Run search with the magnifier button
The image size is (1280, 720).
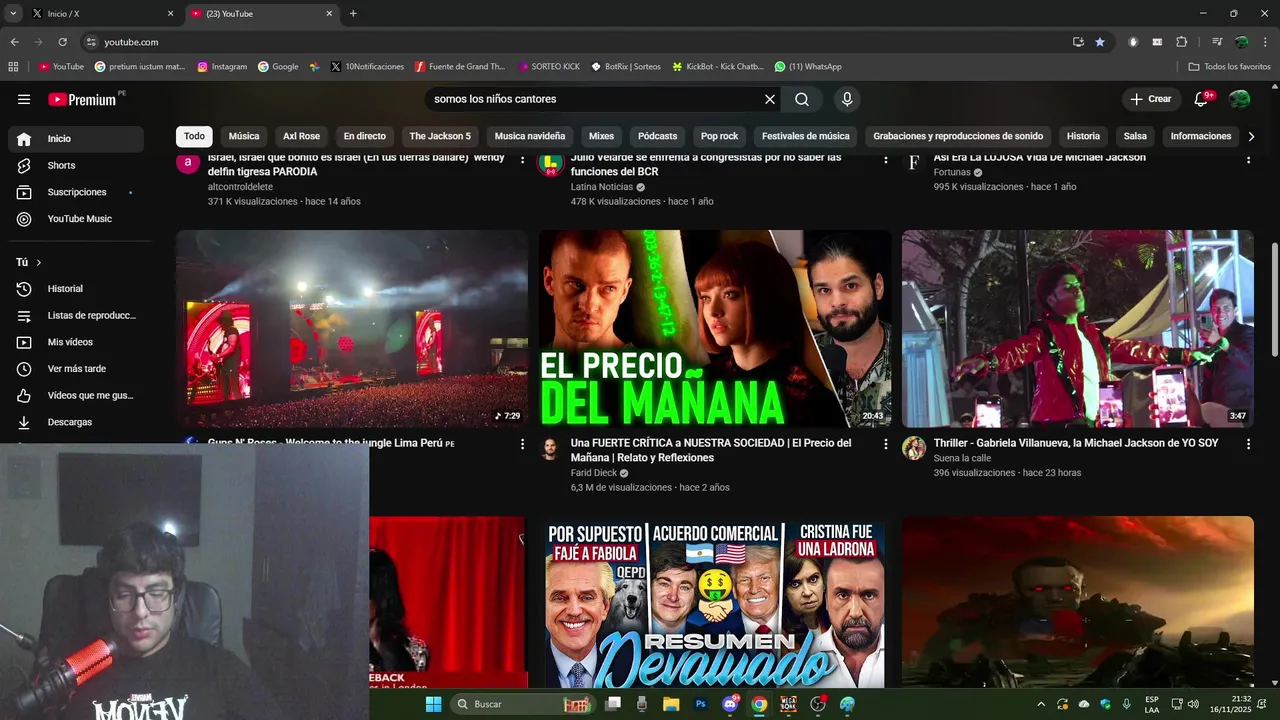coord(802,99)
